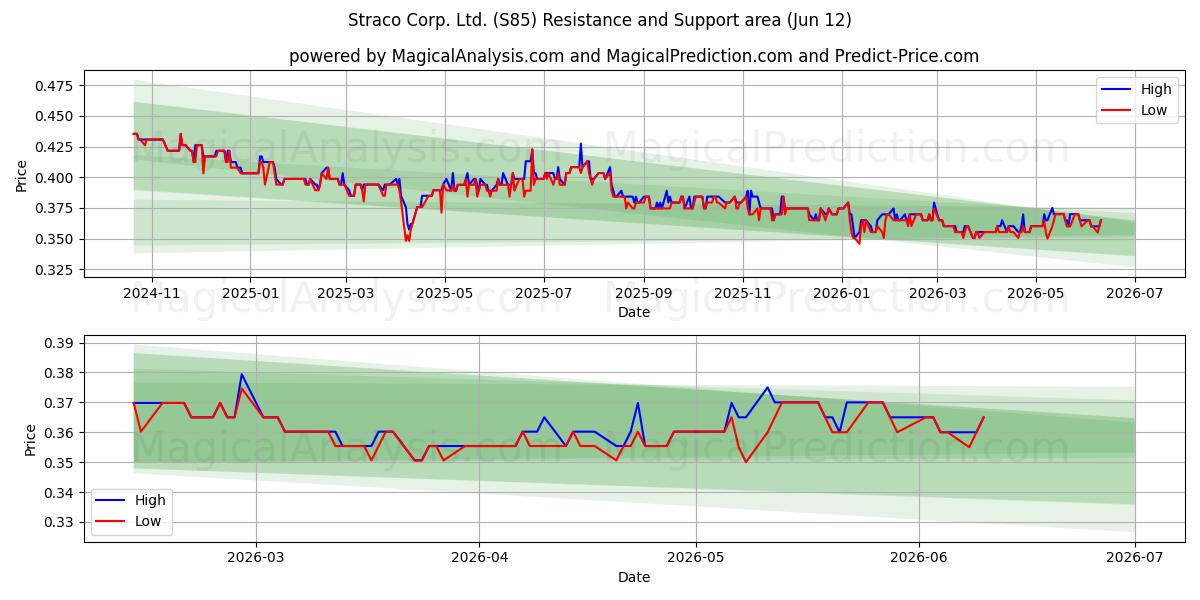1200x600 pixels.
Task: Click the '2024-11' tick label on upper chart
Action: tap(152, 292)
